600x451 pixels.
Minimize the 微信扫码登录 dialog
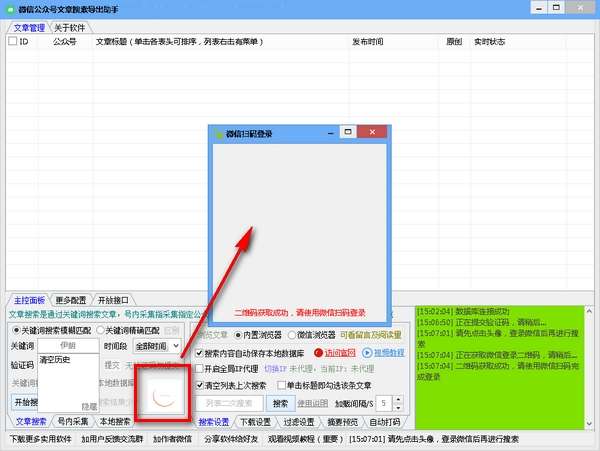(x=331, y=133)
